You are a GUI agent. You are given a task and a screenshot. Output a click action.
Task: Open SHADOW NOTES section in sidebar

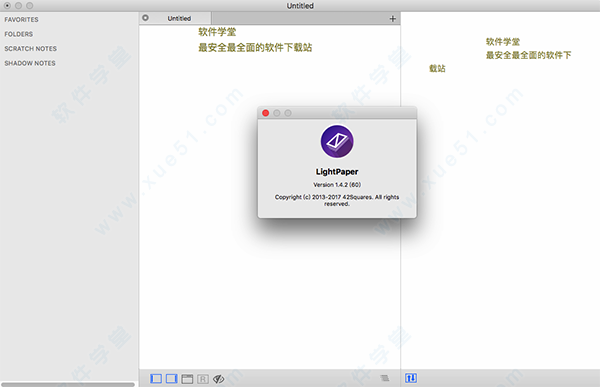[x=30, y=63]
